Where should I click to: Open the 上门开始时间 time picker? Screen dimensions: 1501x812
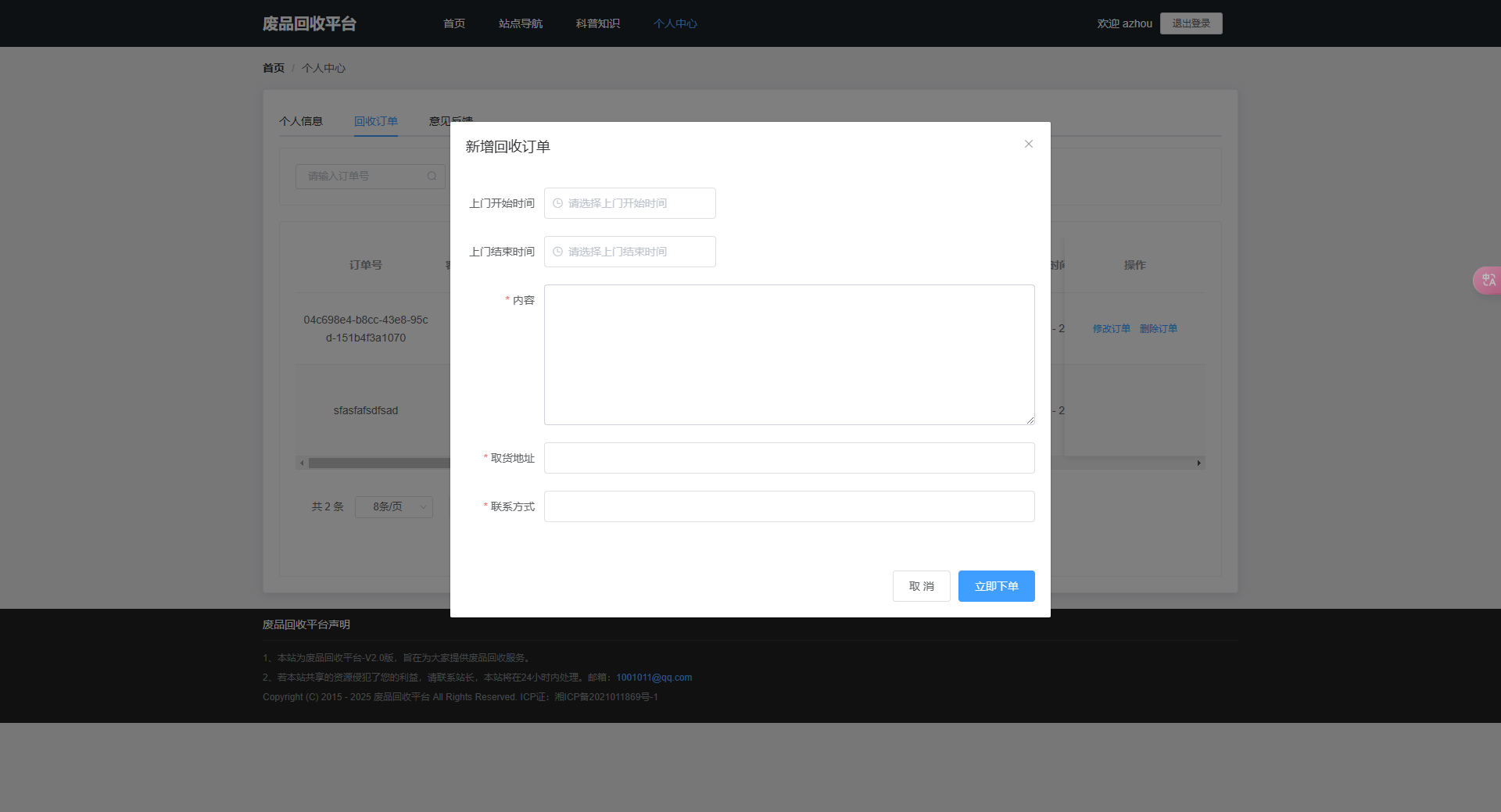click(x=630, y=203)
